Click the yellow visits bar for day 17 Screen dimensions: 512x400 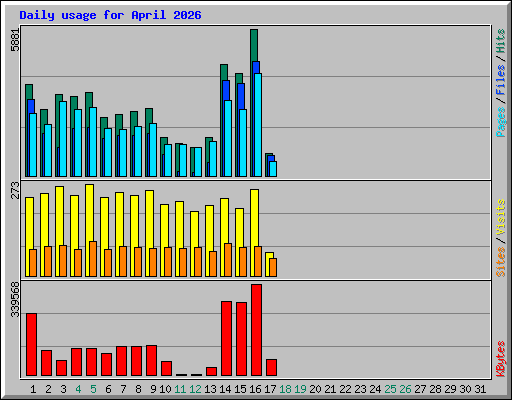point(269,255)
